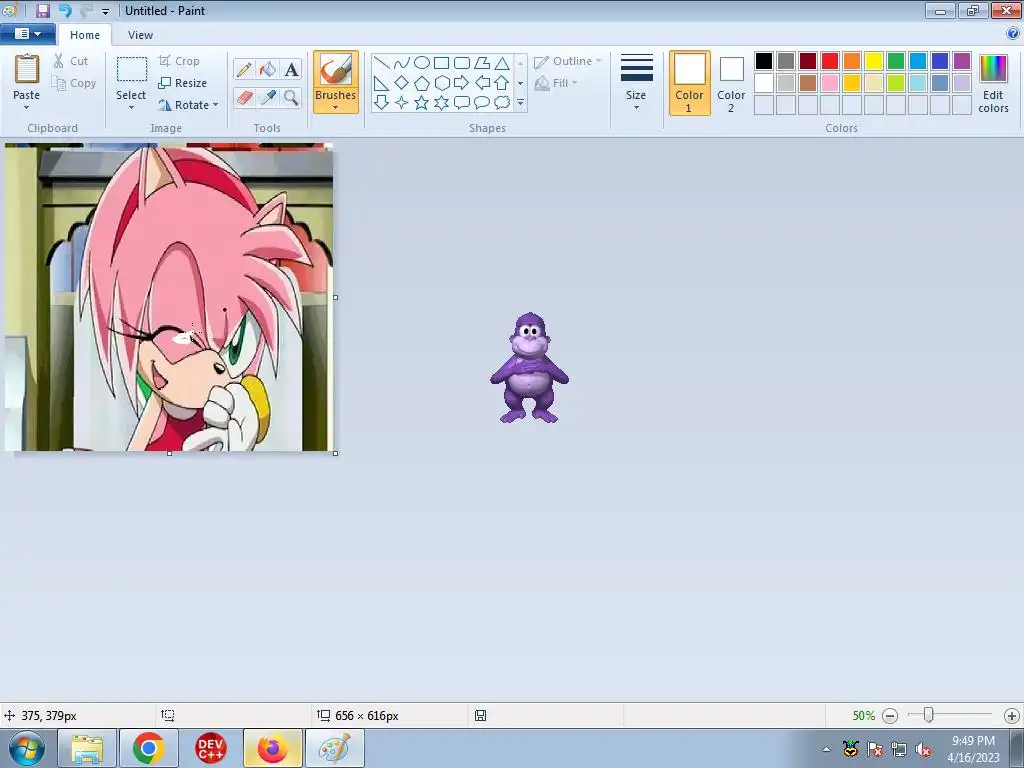The image size is (1024, 768).
Task: Choose the Curve shape
Action: click(x=402, y=63)
